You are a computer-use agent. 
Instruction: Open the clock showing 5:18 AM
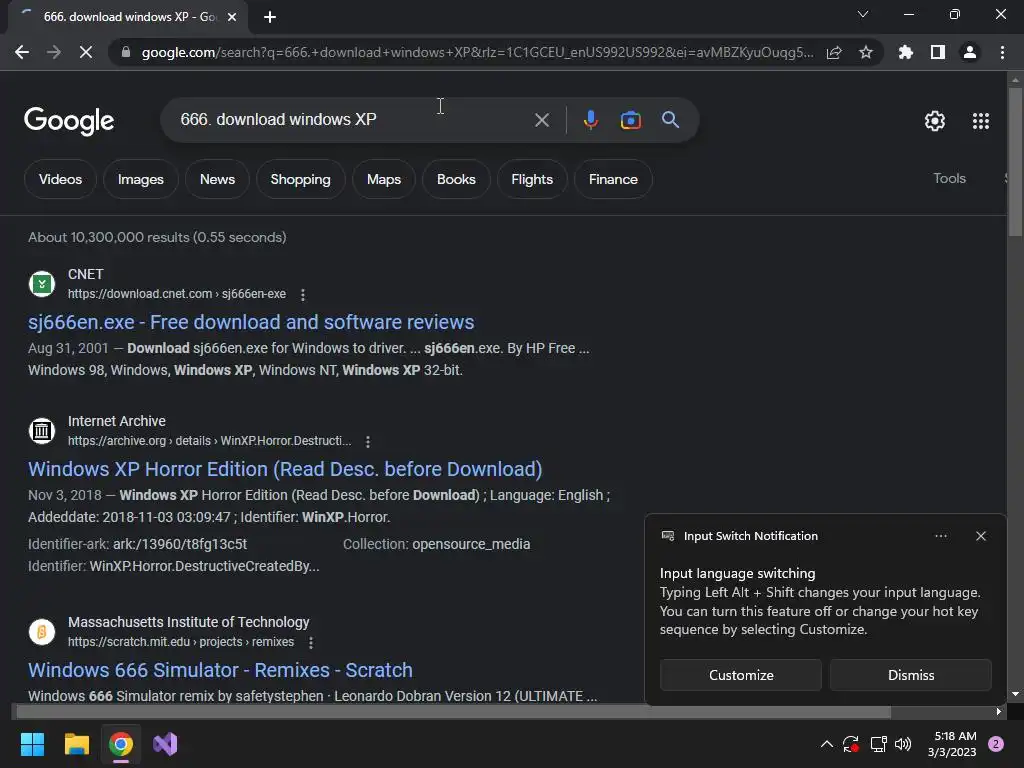[x=952, y=744]
